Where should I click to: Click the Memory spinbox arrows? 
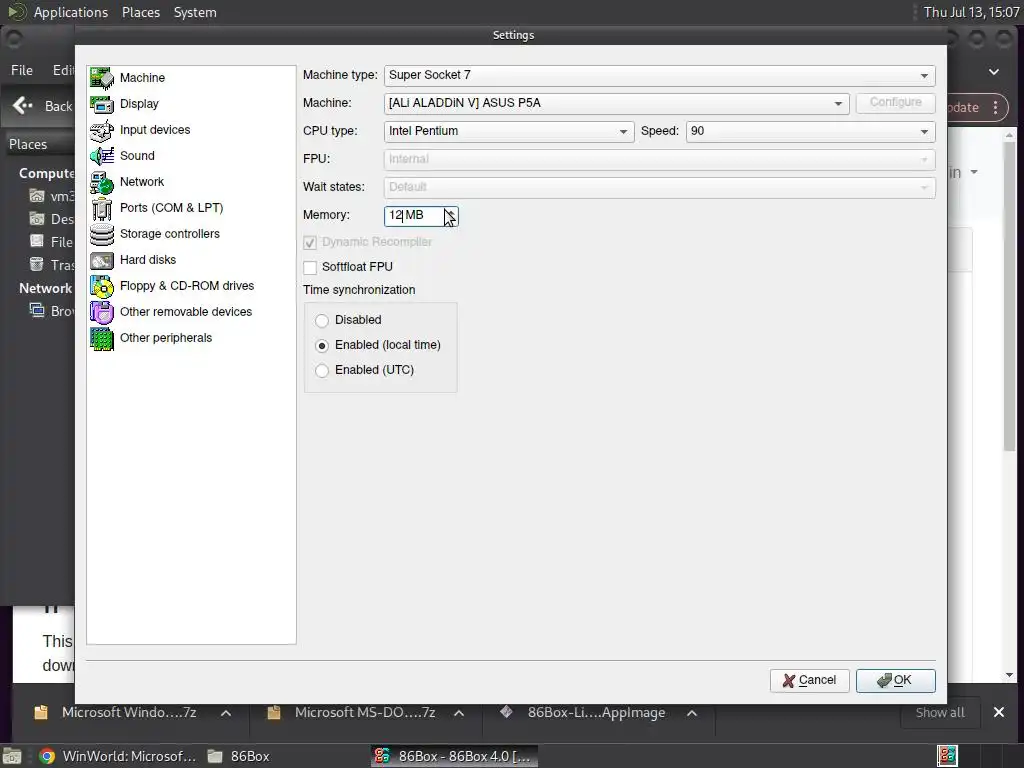point(451,216)
